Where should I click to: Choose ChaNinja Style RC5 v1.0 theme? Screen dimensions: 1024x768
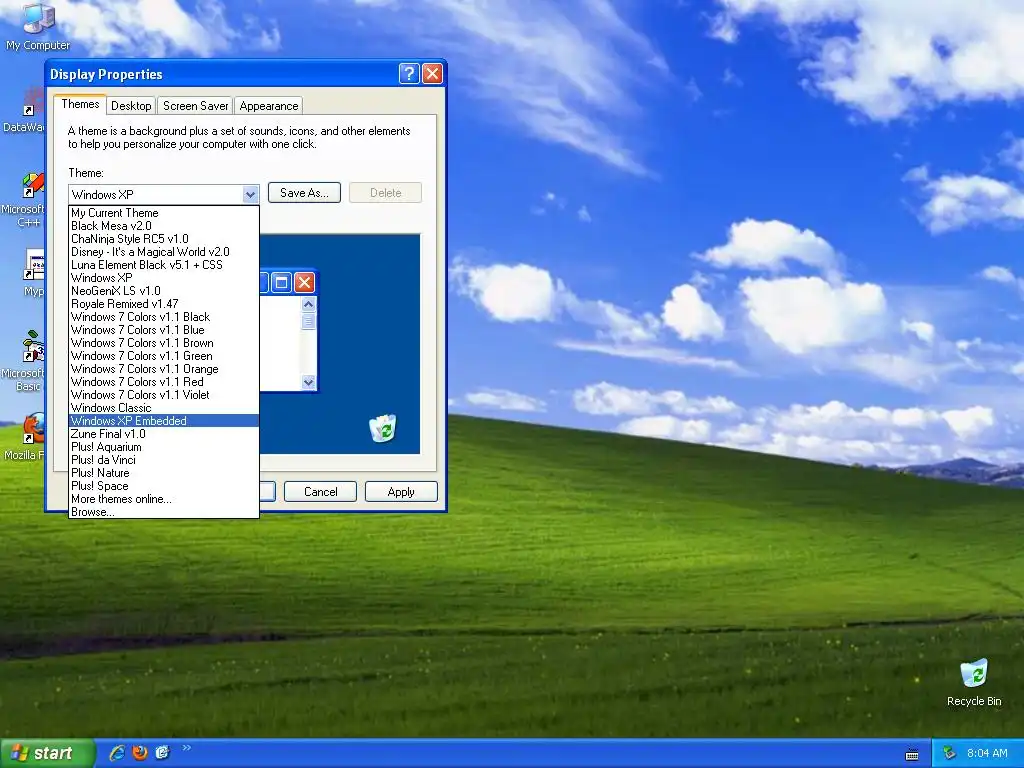[164, 239]
